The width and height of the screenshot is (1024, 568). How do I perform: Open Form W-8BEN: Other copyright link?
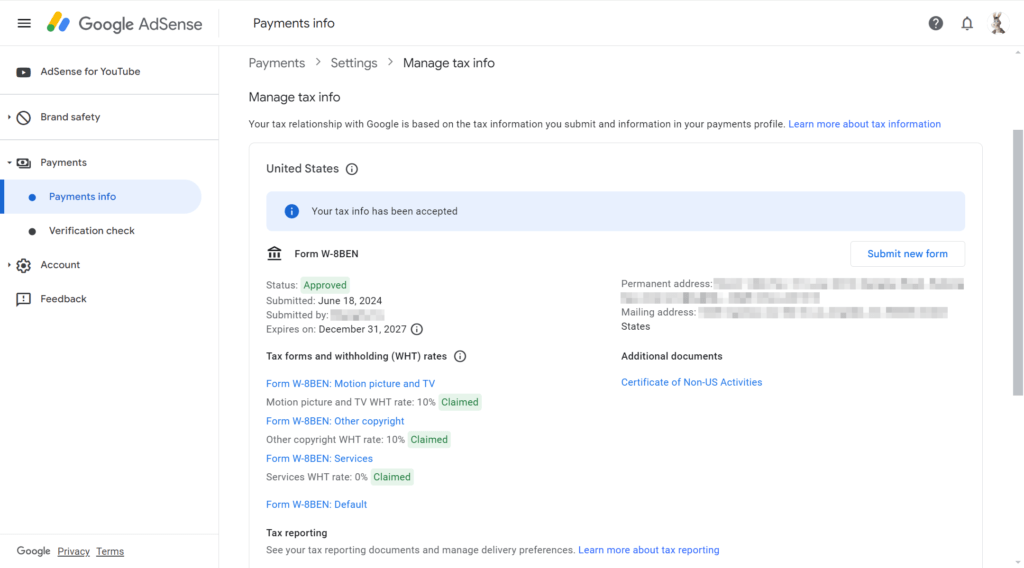(x=335, y=421)
